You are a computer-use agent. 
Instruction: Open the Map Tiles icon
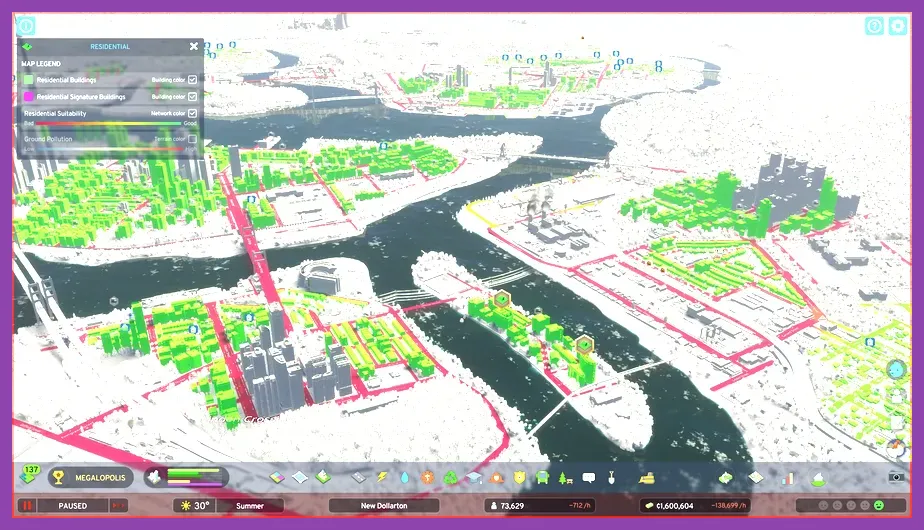pos(756,478)
